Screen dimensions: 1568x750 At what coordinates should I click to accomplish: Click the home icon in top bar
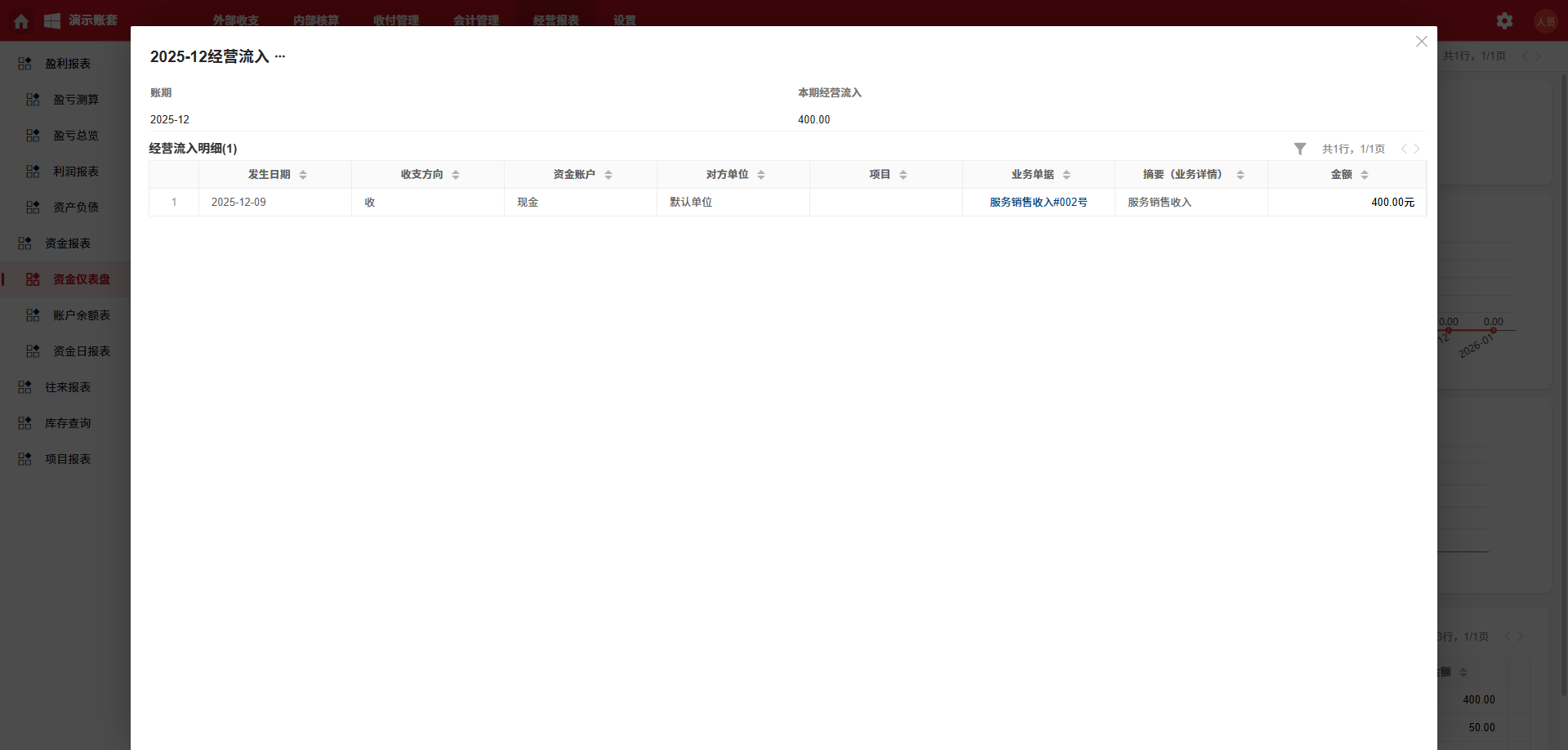point(22,21)
